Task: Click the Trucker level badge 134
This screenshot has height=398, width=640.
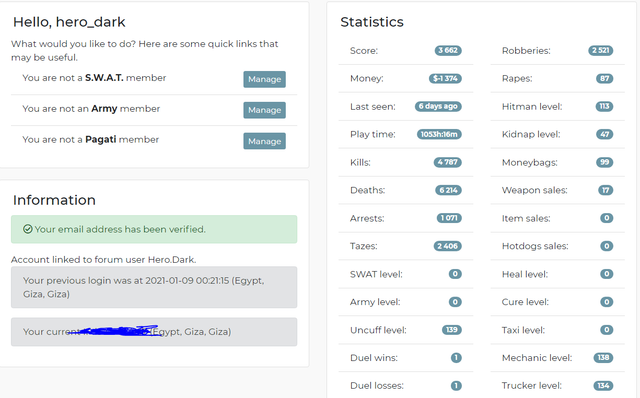Action: coord(603,386)
